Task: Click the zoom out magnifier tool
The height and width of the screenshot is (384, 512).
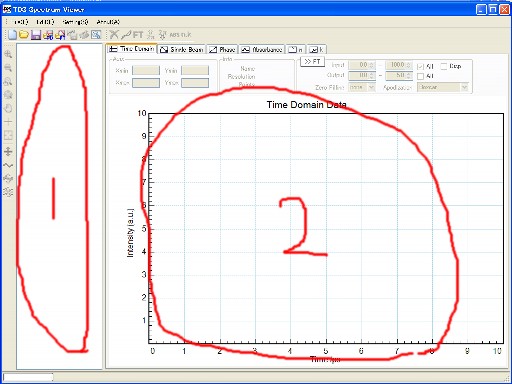Action: tap(8, 68)
